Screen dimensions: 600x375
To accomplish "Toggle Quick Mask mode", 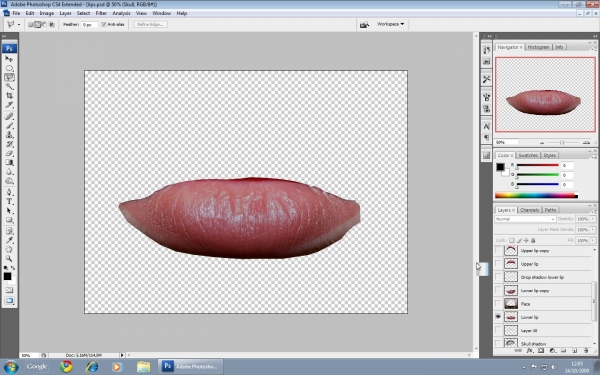I will click(x=9, y=290).
